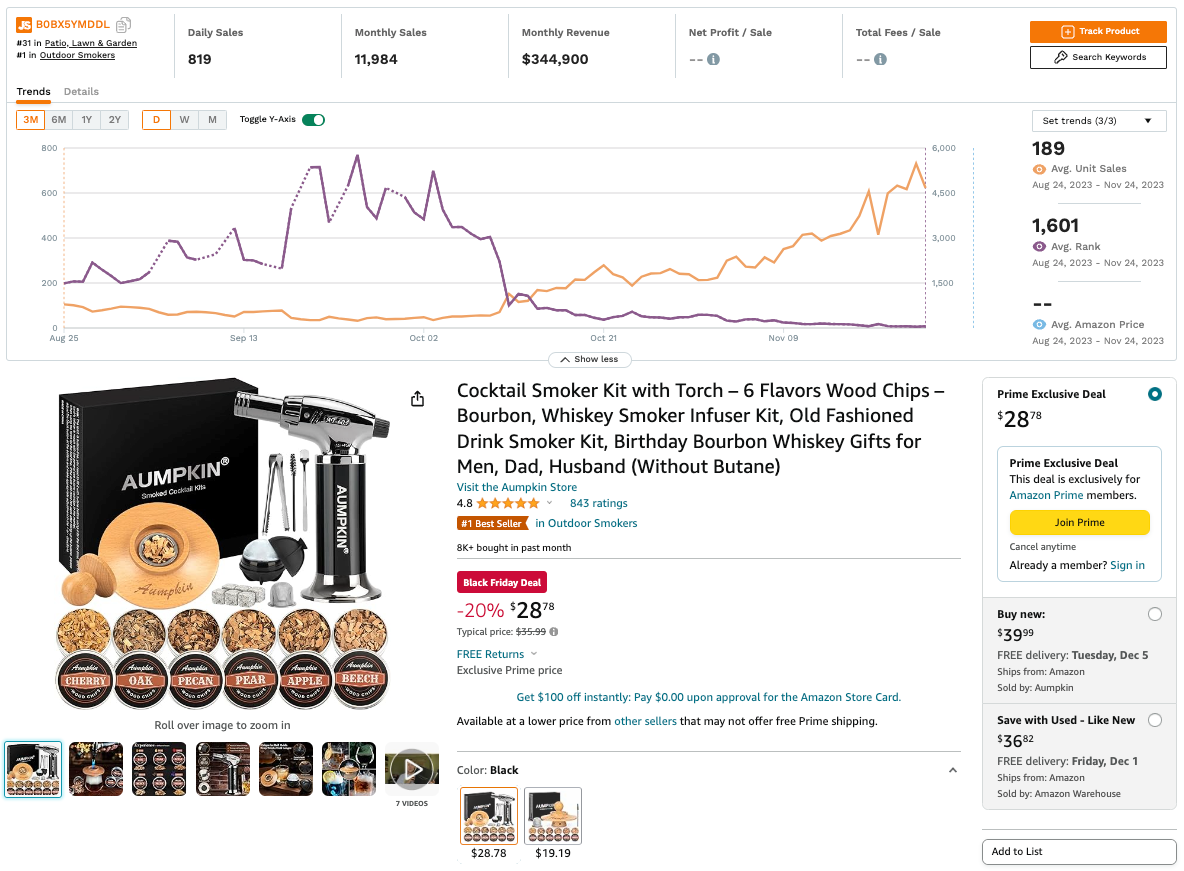Screen dimensions: 1184x871
Task: Click the Track Product button
Action: click(x=1098, y=32)
